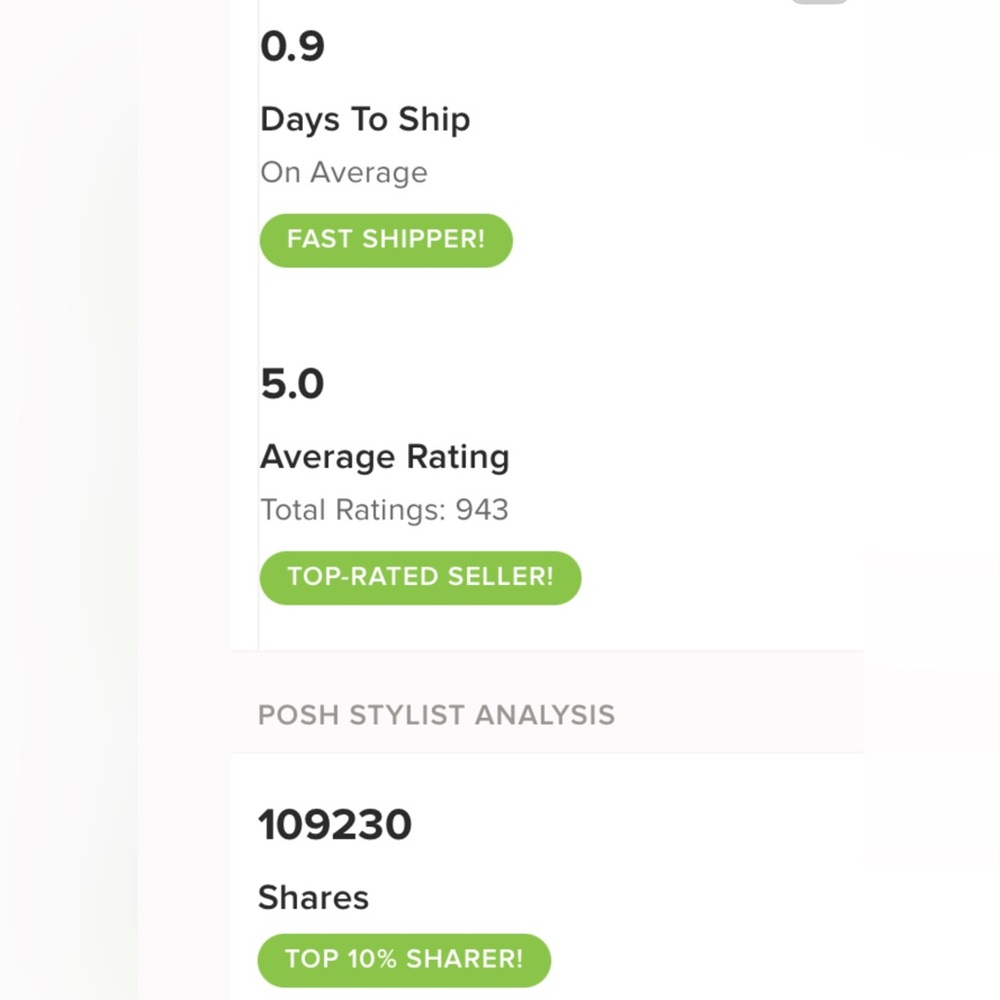Select the 109230 shares count

(335, 825)
